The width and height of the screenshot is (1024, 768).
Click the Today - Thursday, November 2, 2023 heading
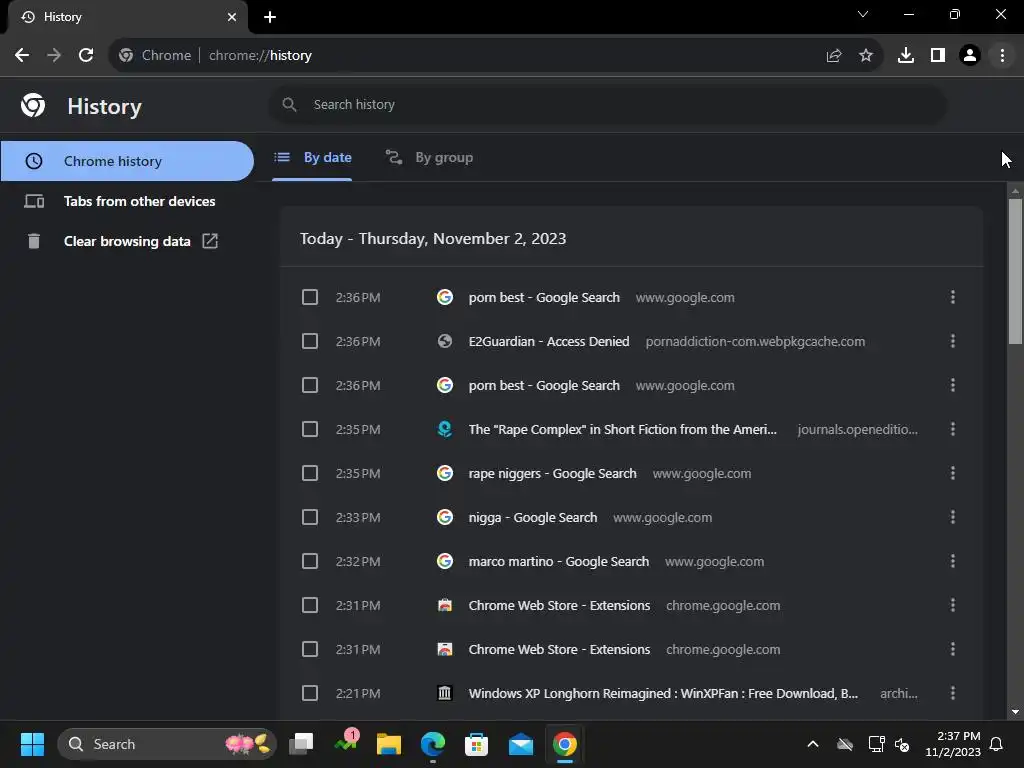point(433,238)
